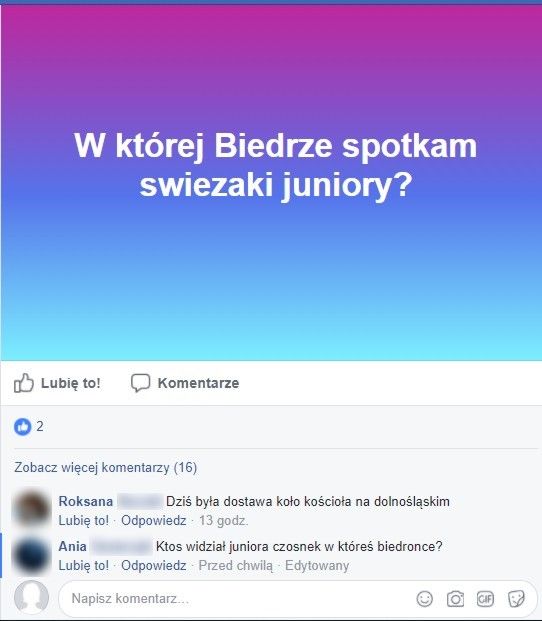
Task: Attach a photo using the camera icon
Action: point(455,599)
